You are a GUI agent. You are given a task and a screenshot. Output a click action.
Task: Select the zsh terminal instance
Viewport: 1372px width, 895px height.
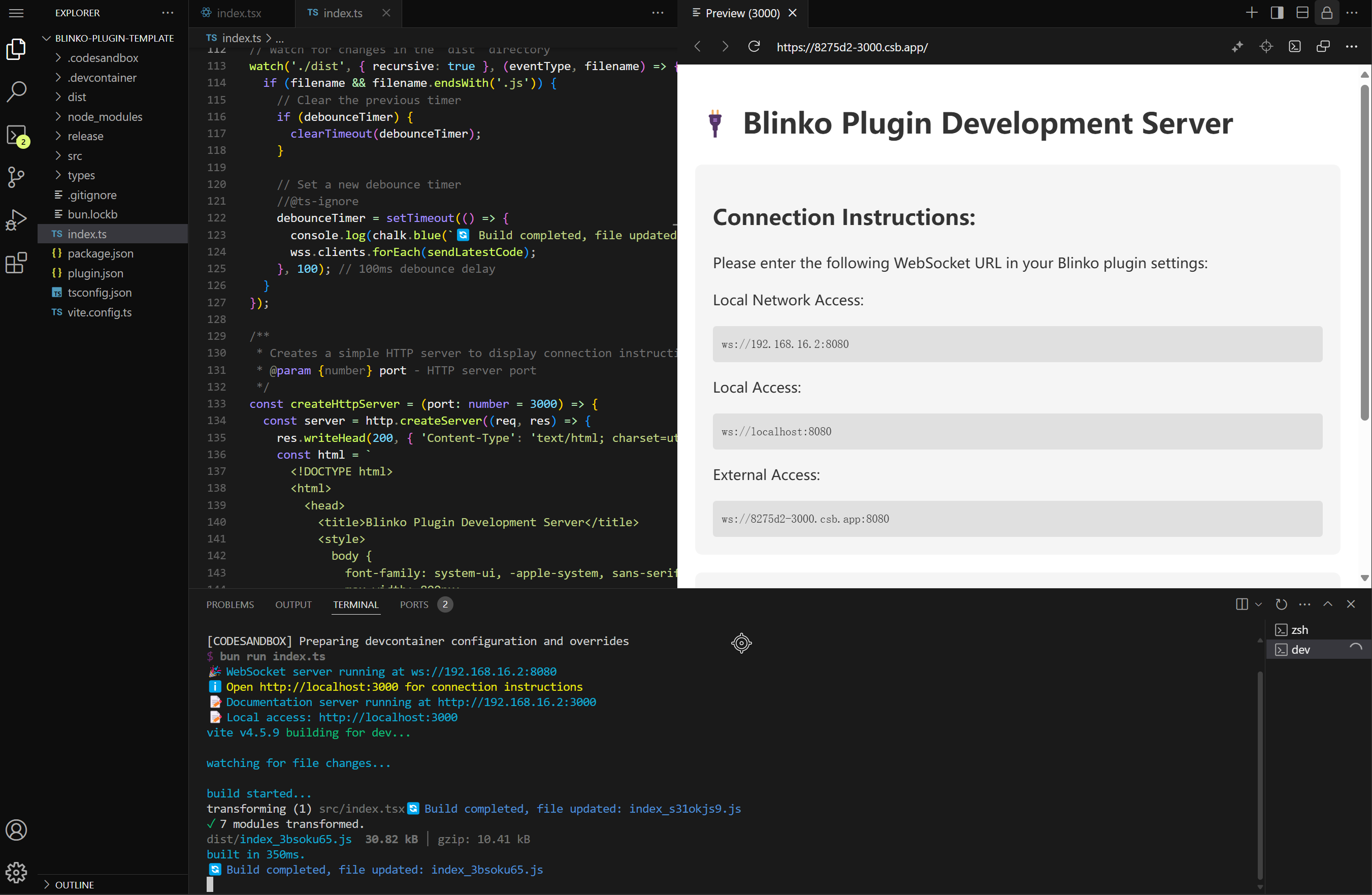point(1318,630)
